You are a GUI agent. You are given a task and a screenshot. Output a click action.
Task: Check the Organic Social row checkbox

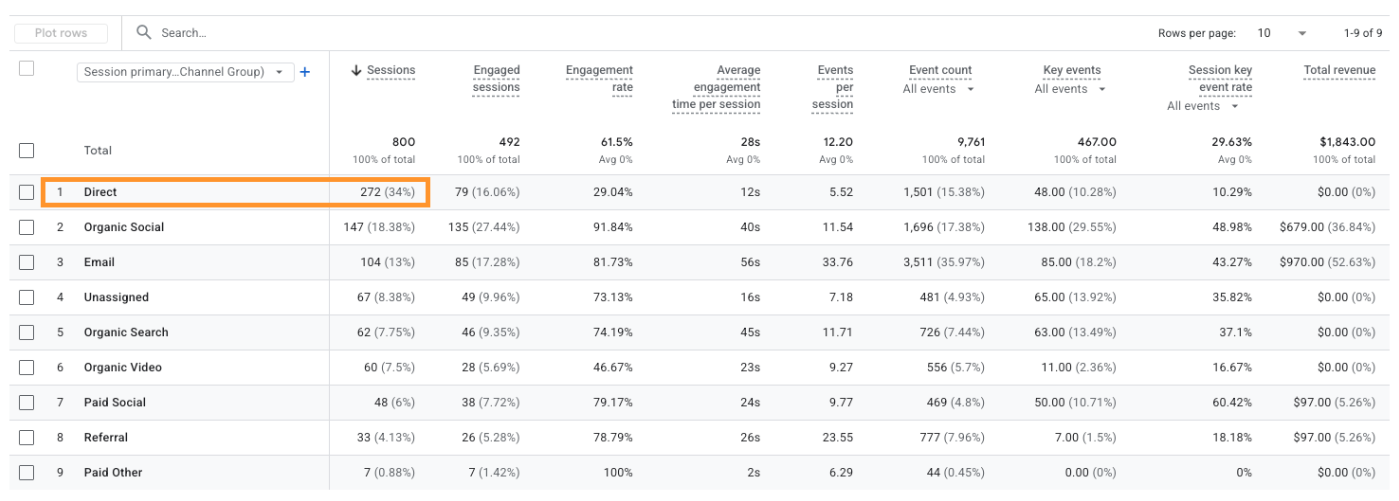[x=27, y=227]
